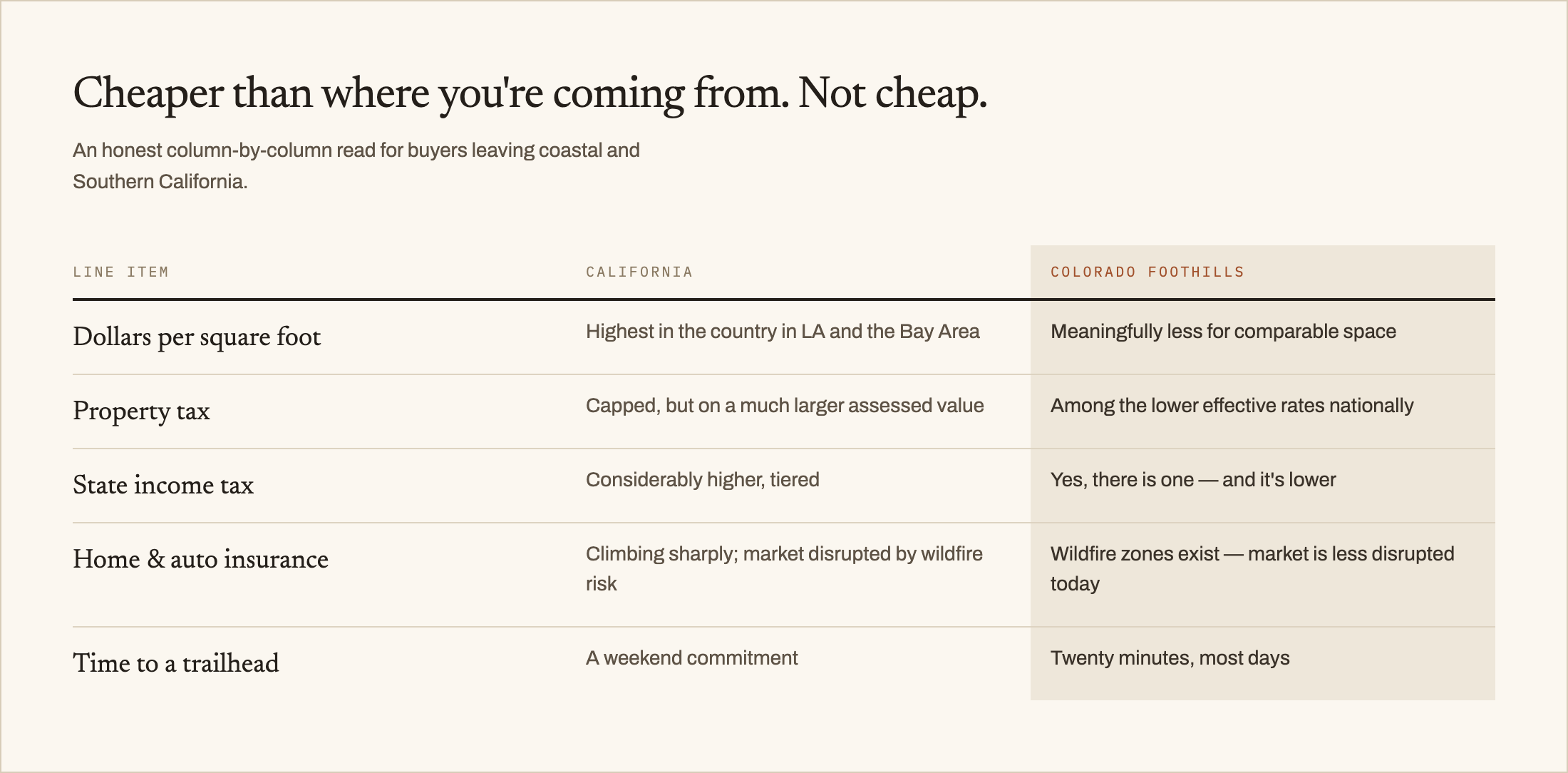Select the 'Time to a trailhead' row label
This screenshot has width=1568, height=773.
[176, 663]
